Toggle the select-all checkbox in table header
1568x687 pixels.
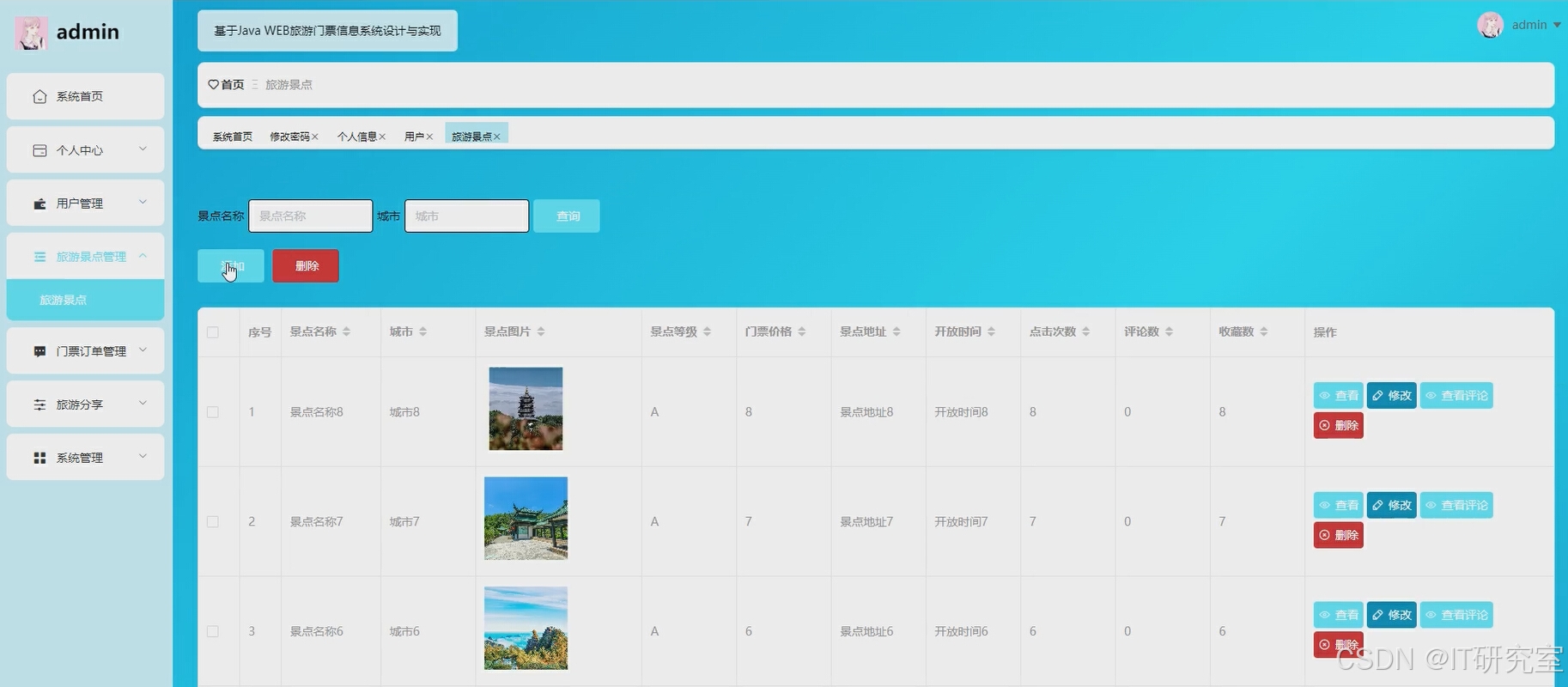pyautogui.click(x=213, y=332)
